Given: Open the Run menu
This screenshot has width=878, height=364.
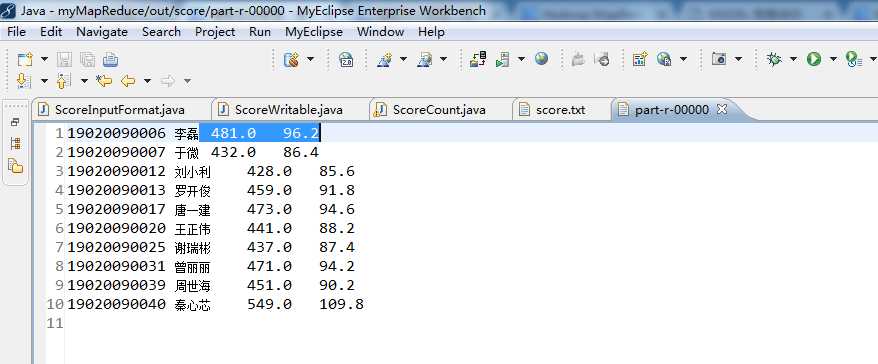Looking at the screenshot, I should (260, 32).
